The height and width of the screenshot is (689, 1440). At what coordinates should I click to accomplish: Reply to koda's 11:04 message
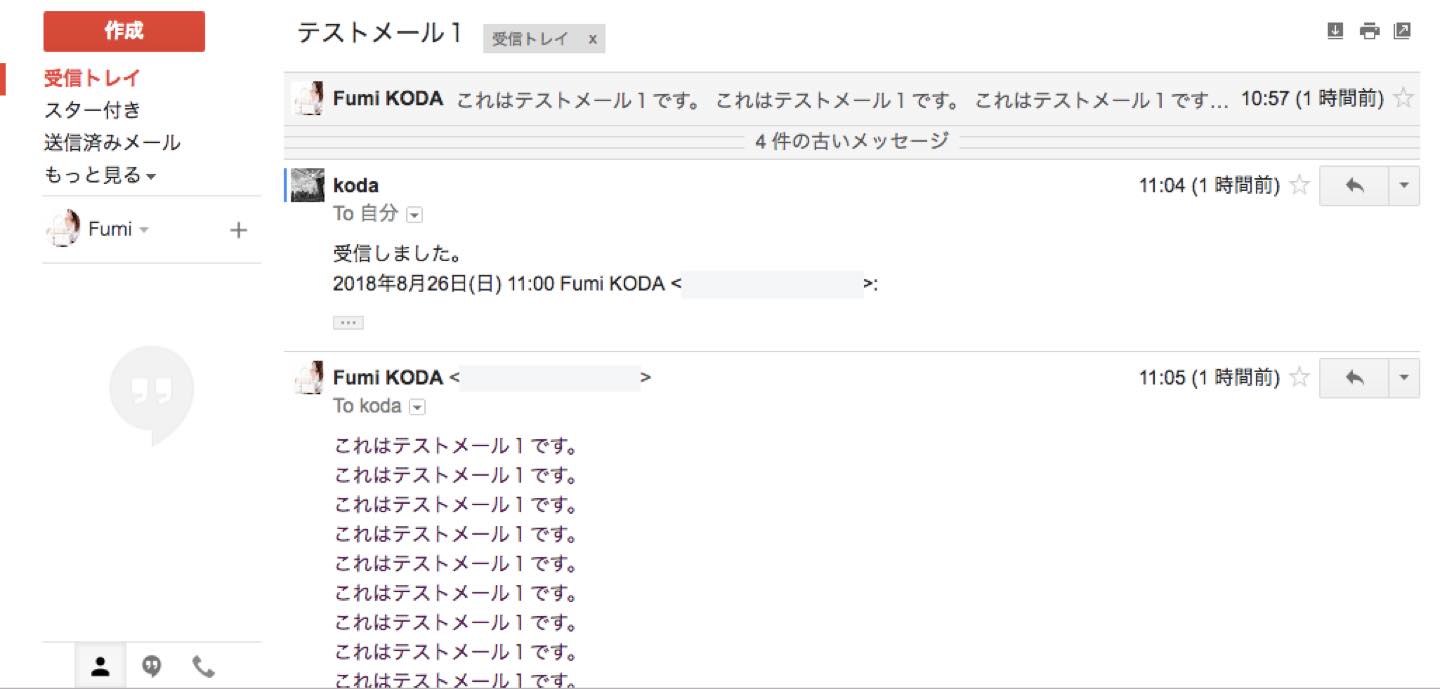pos(1354,186)
